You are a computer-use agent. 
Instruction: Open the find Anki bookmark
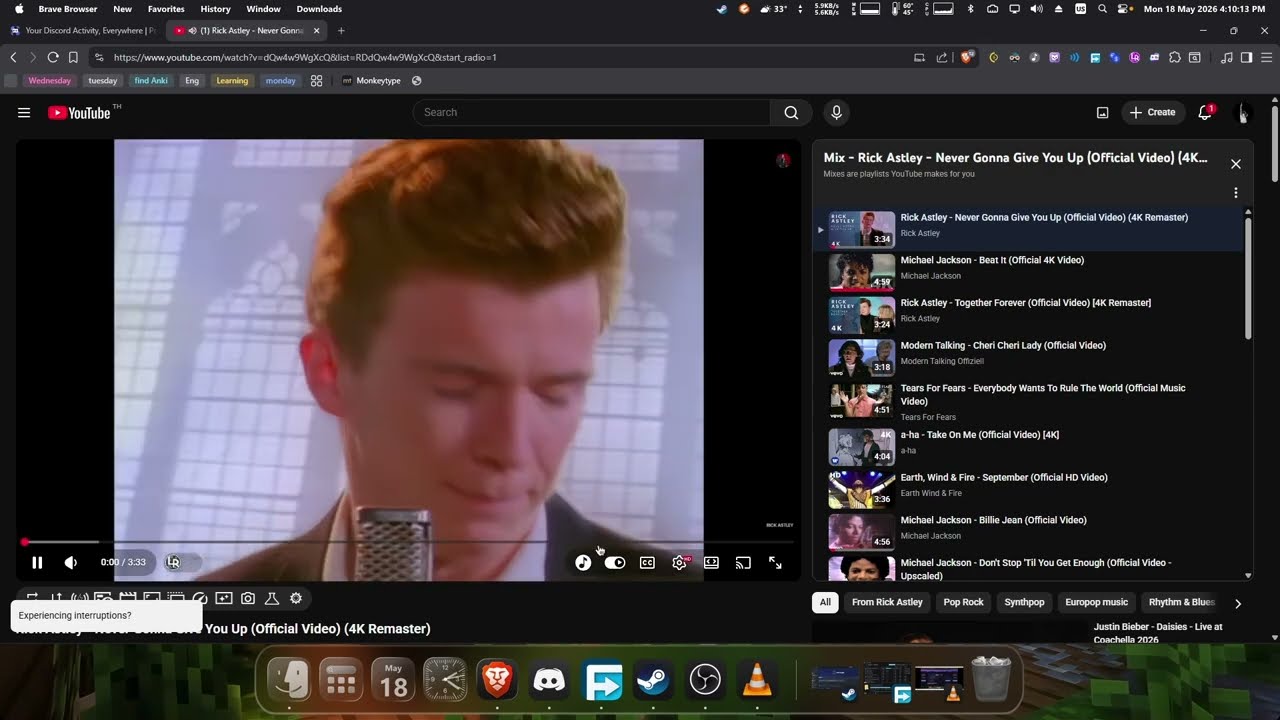151,81
